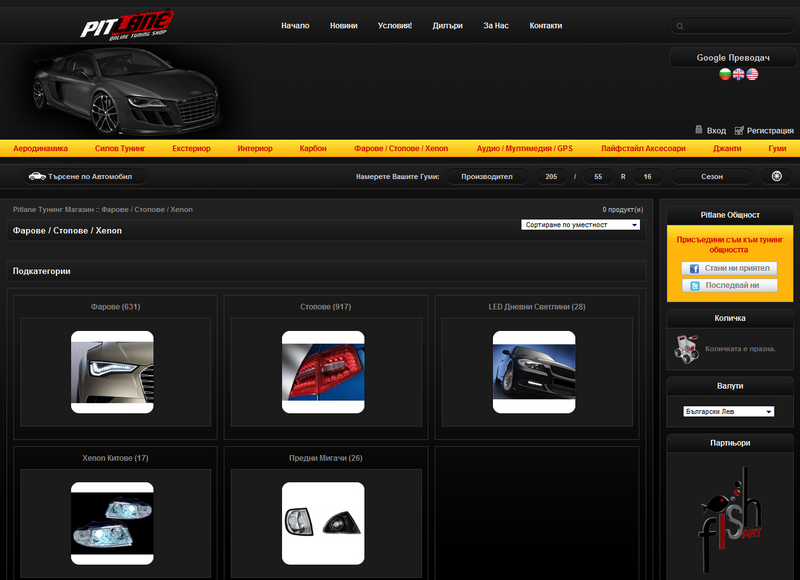Open Условия! in the top menu

(395, 26)
